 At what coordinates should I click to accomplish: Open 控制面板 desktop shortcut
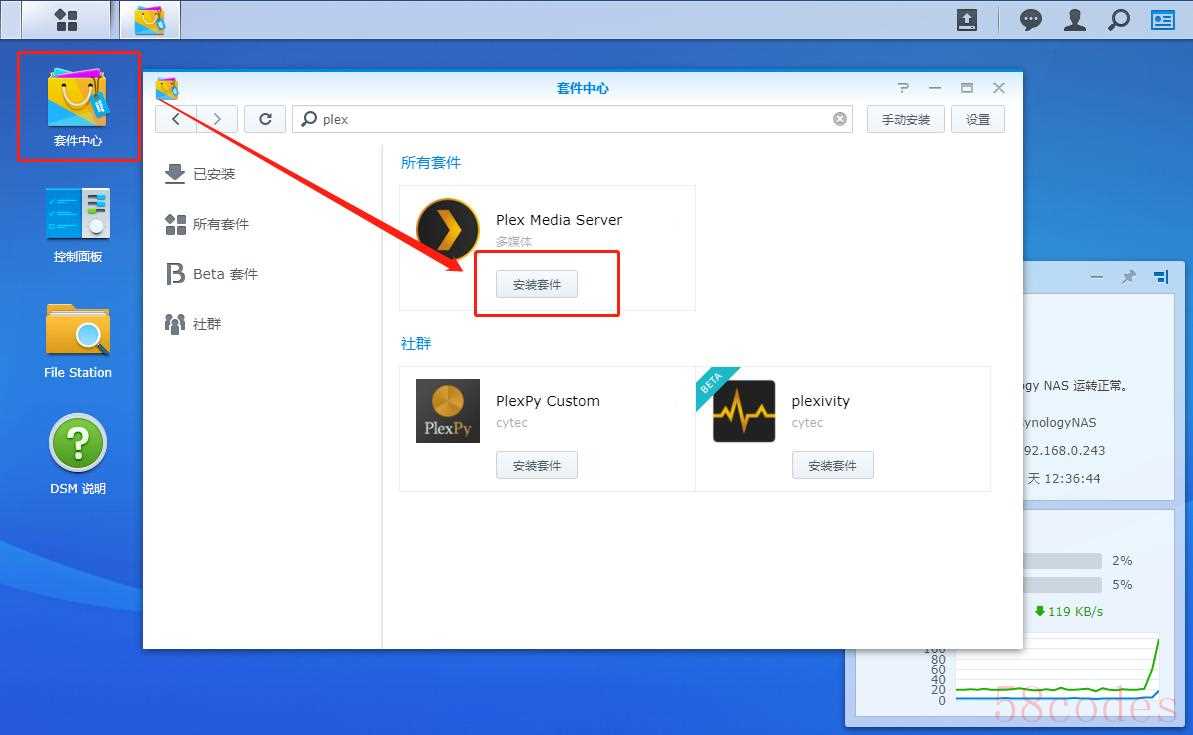pyautogui.click(x=78, y=224)
